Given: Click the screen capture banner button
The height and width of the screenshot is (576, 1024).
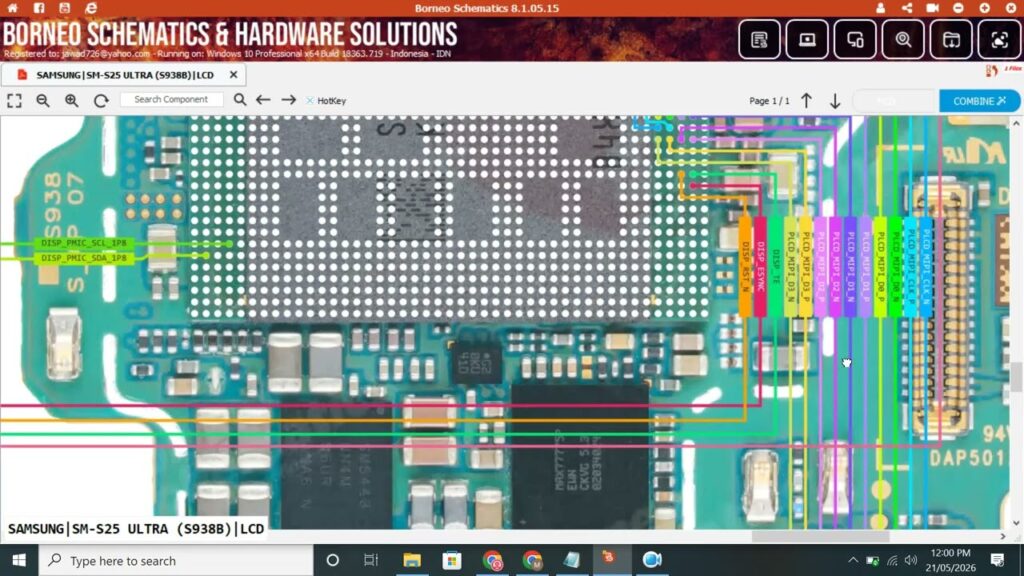Looking at the screenshot, I should tap(999, 40).
